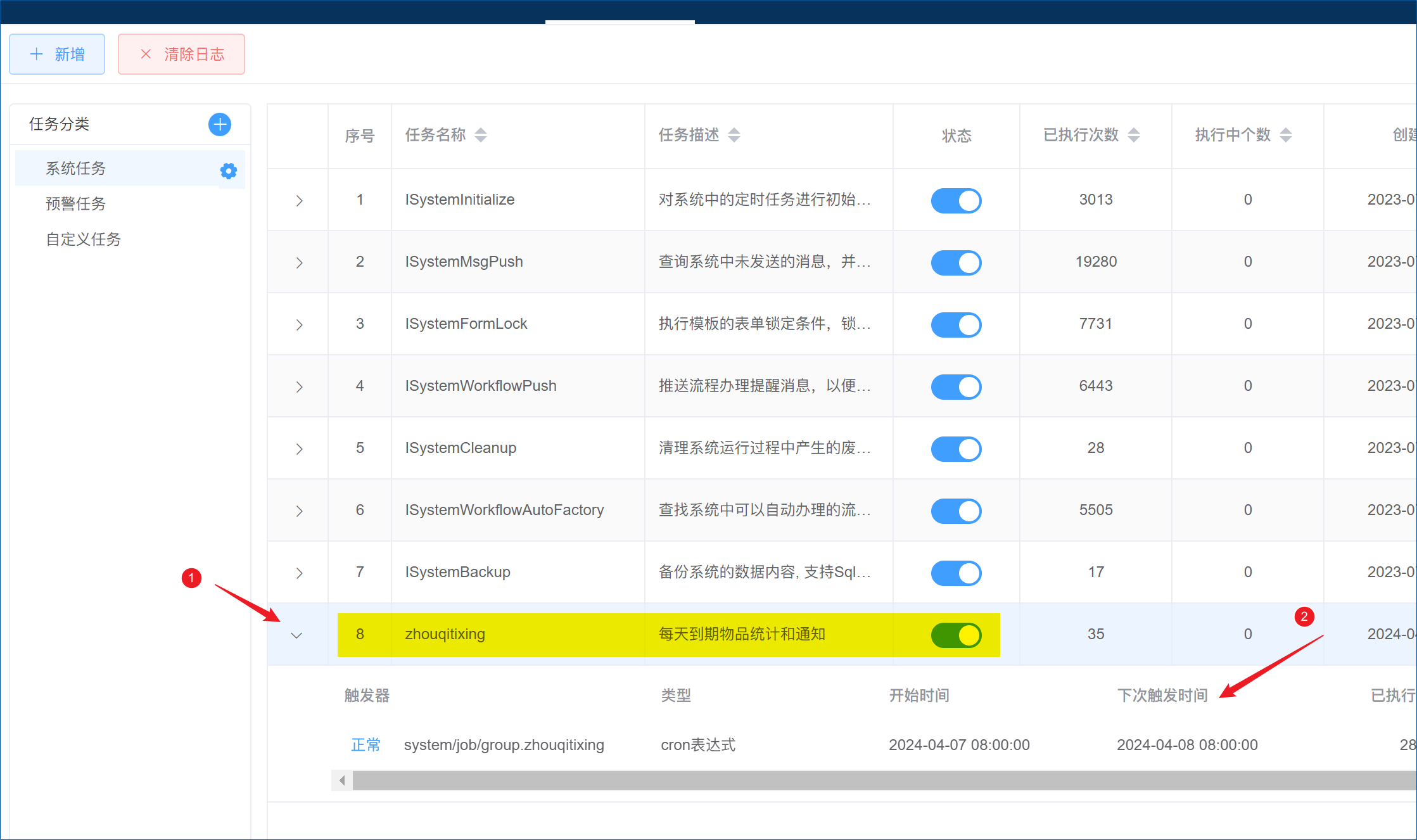Click description 清理系统运行过程中产生的废…
The height and width of the screenshot is (840, 1417).
[765, 448]
